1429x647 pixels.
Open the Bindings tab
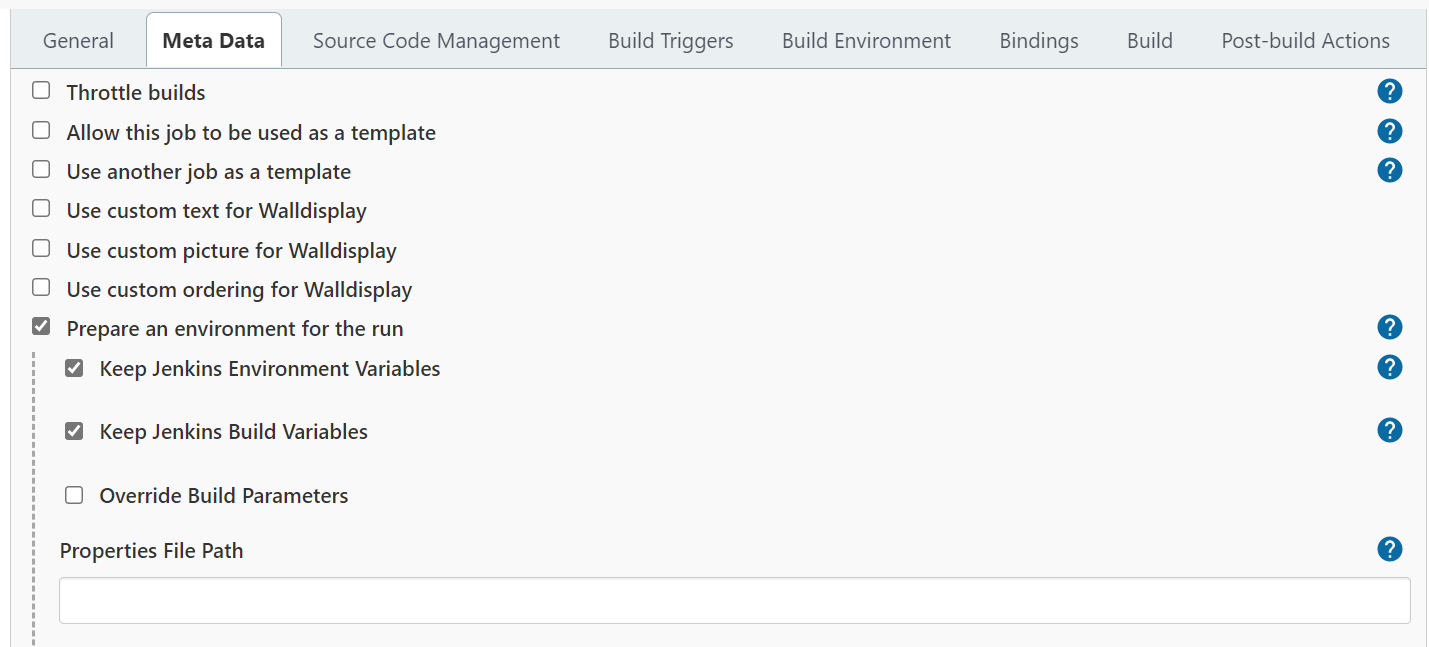point(1038,41)
